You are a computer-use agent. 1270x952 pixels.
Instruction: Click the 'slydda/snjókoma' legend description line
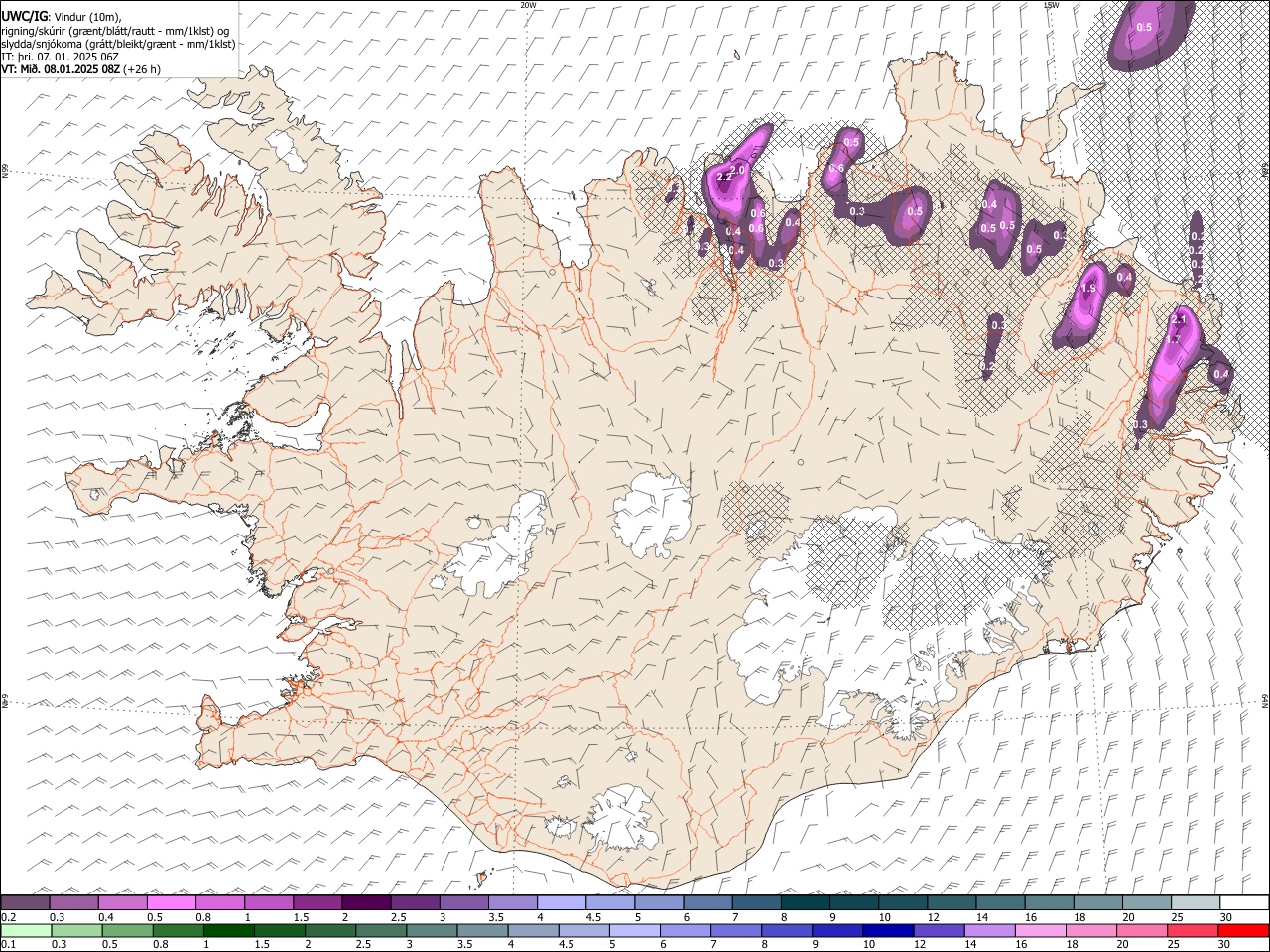(118, 44)
